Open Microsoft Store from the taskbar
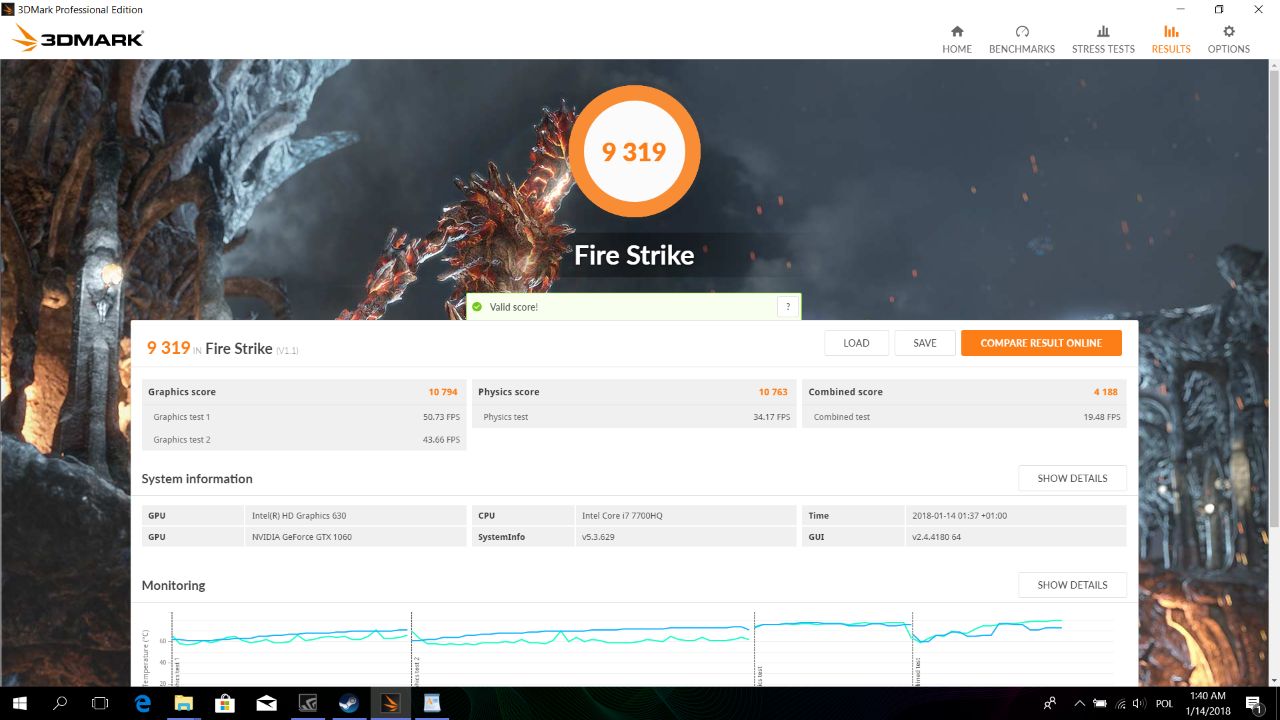 click(225, 703)
